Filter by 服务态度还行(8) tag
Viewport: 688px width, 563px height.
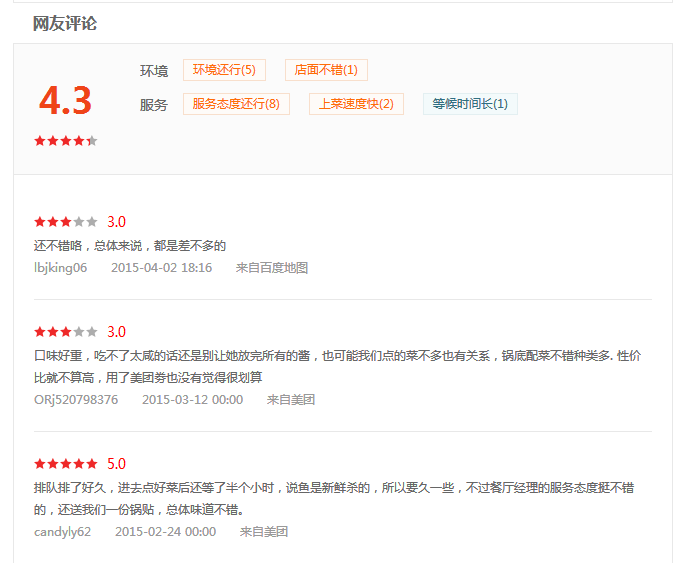(x=236, y=104)
